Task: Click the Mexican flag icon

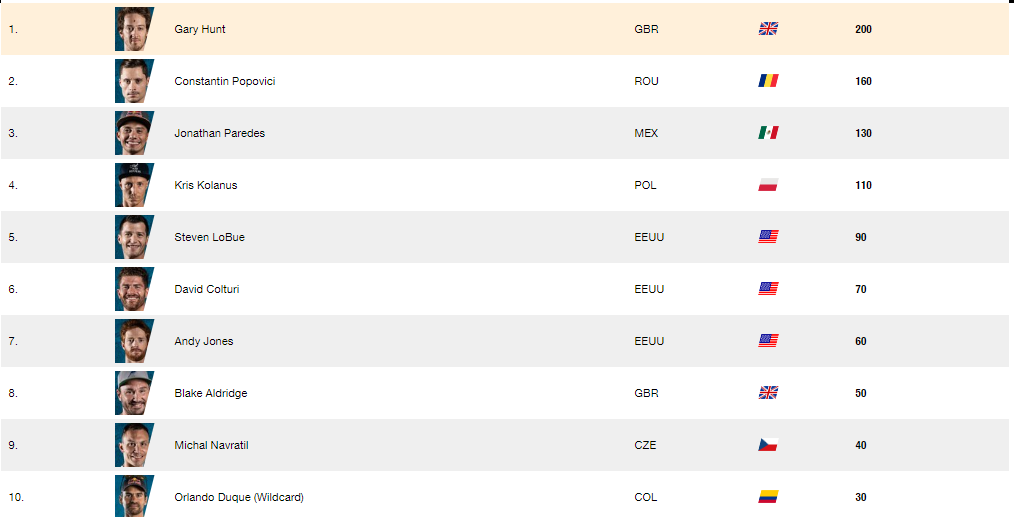Action: click(x=768, y=133)
